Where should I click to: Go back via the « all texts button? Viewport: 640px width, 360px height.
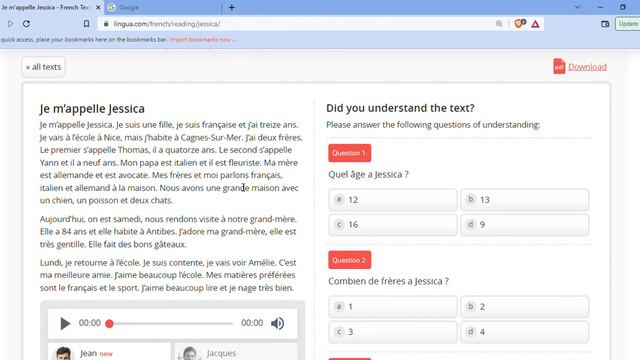(43, 67)
